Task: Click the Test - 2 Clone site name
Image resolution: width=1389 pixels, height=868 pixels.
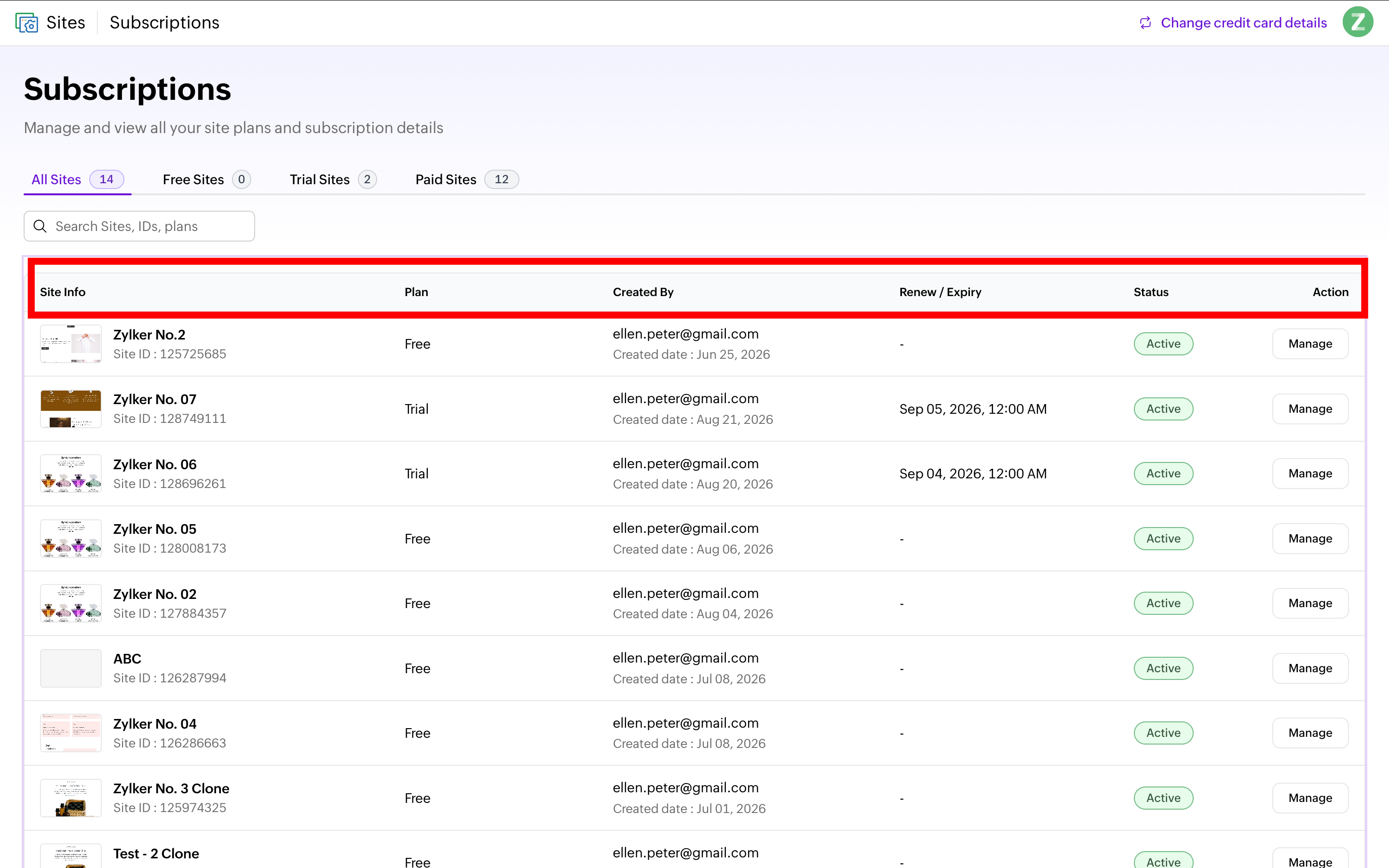Action: point(156,854)
